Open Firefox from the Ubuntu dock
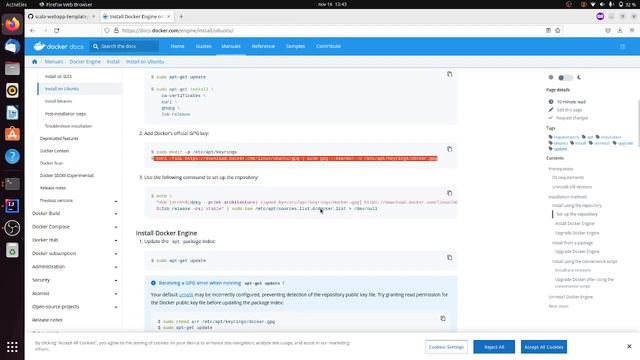Viewport: 640px width, 360px height. [12, 24]
